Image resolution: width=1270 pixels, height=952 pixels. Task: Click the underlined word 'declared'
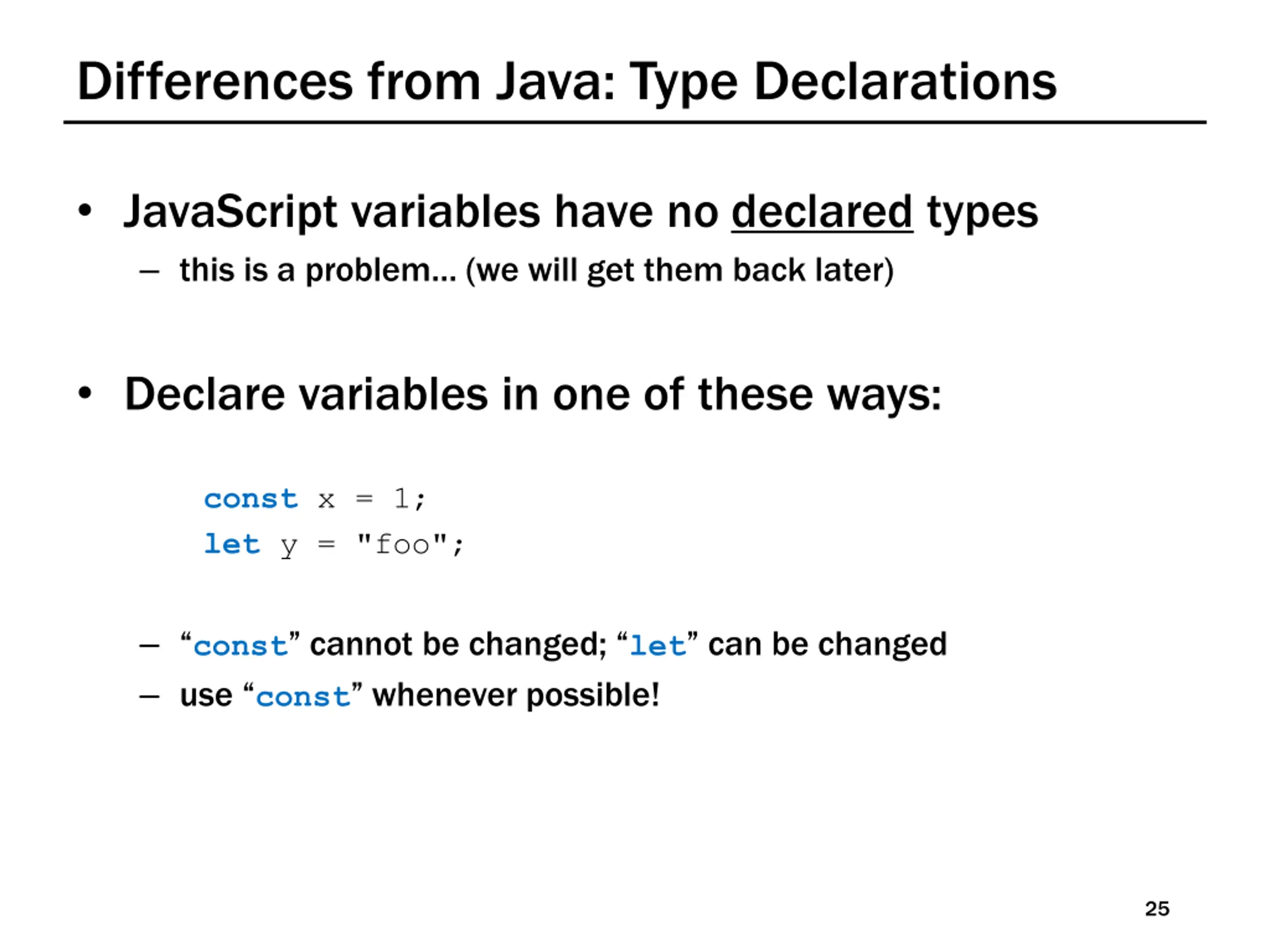822,212
